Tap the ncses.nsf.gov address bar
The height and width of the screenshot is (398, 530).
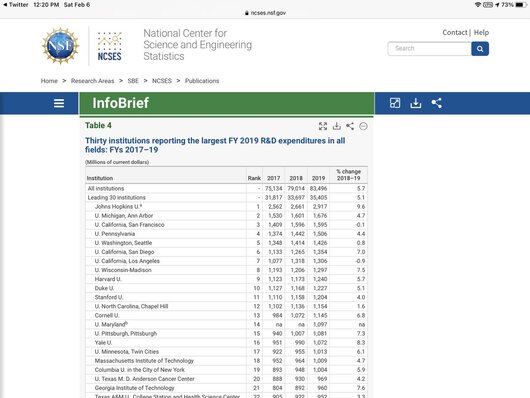pyautogui.click(x=265, y=13)
